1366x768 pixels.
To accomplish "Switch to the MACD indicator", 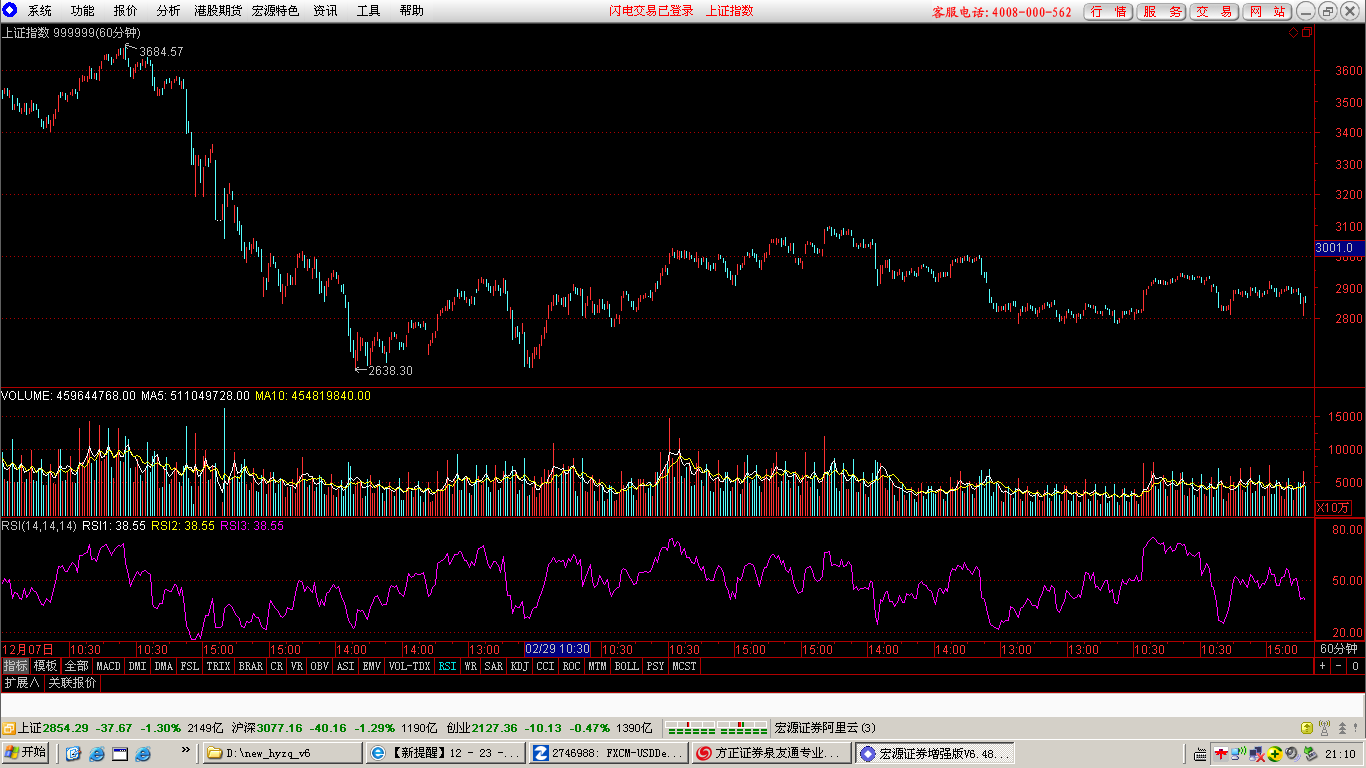I will pos(108,666).
